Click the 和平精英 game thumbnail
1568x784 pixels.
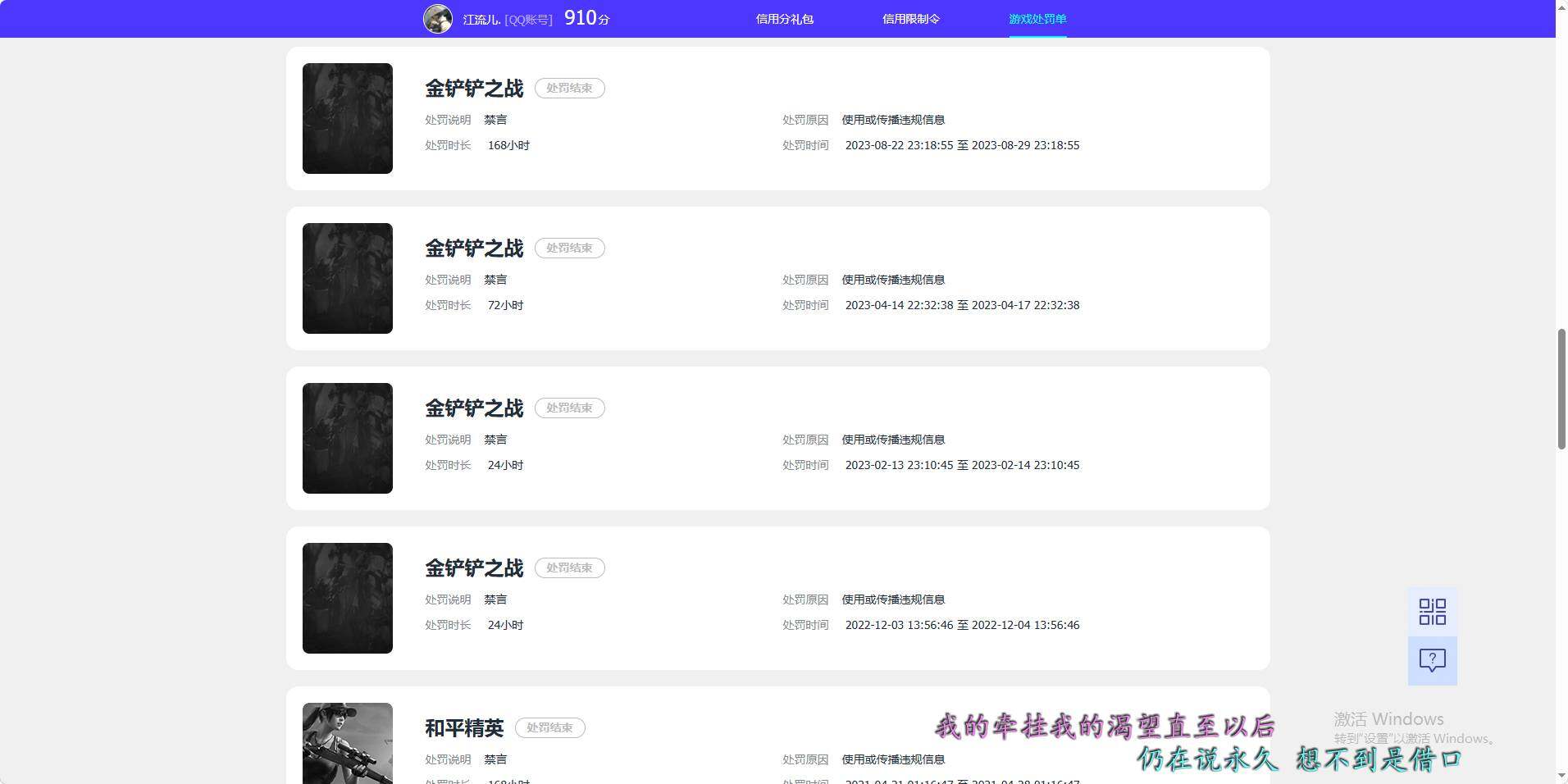pyautogui.click(x=348, y=743)
